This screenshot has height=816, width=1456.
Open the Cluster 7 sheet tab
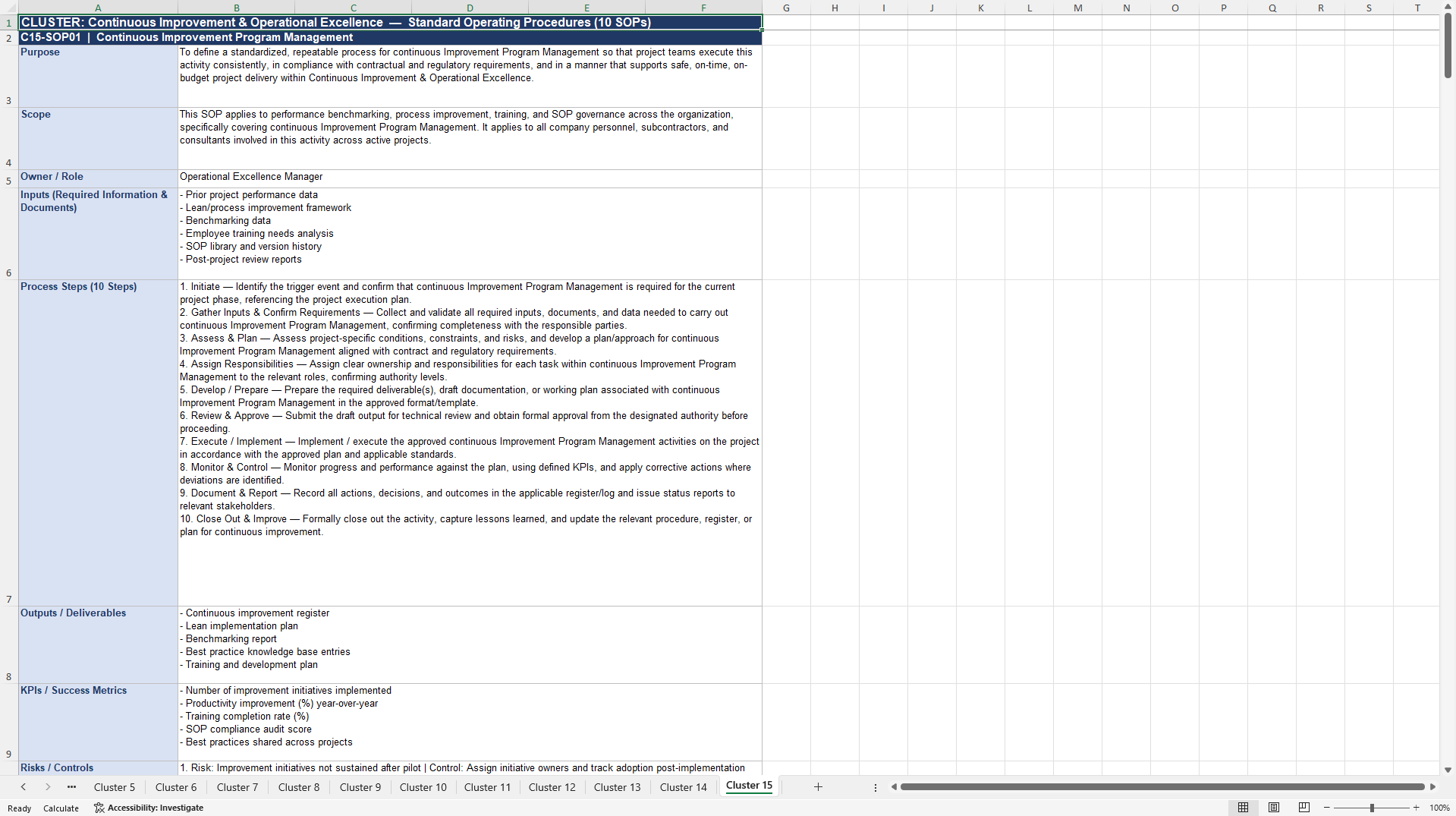coord(237,787)
